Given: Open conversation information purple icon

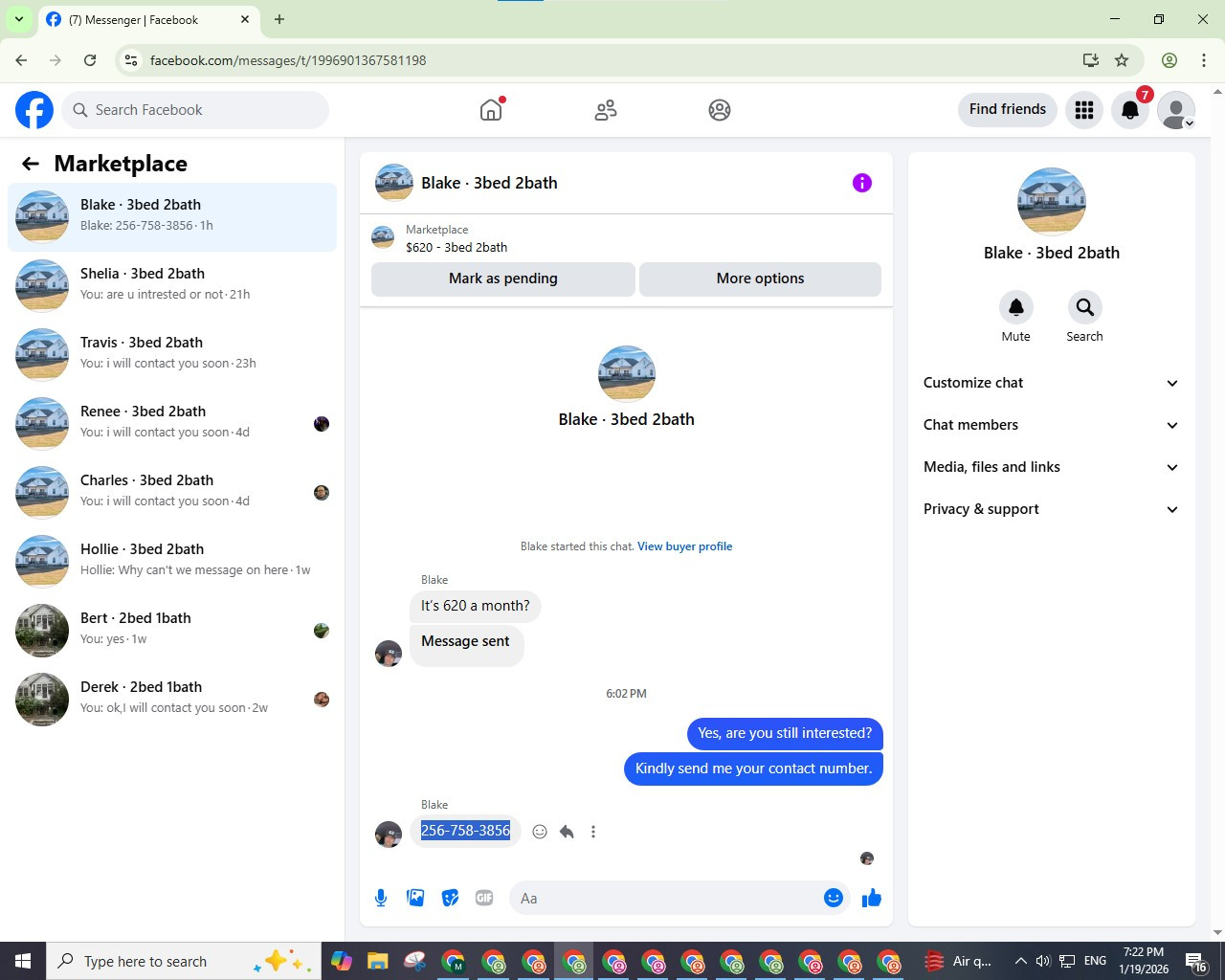Looking at the screenshot, I should click(x=862, y=183).
